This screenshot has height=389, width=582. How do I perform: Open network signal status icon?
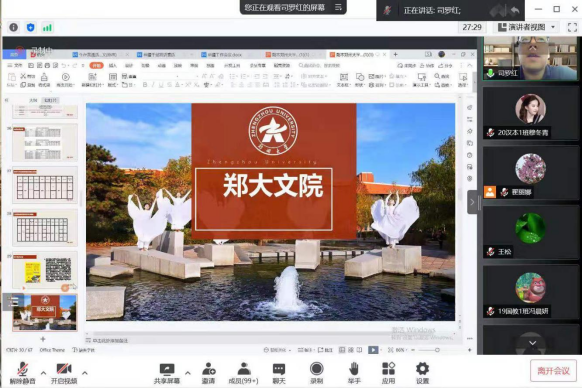pyautogui.click(x=47, y=27)
